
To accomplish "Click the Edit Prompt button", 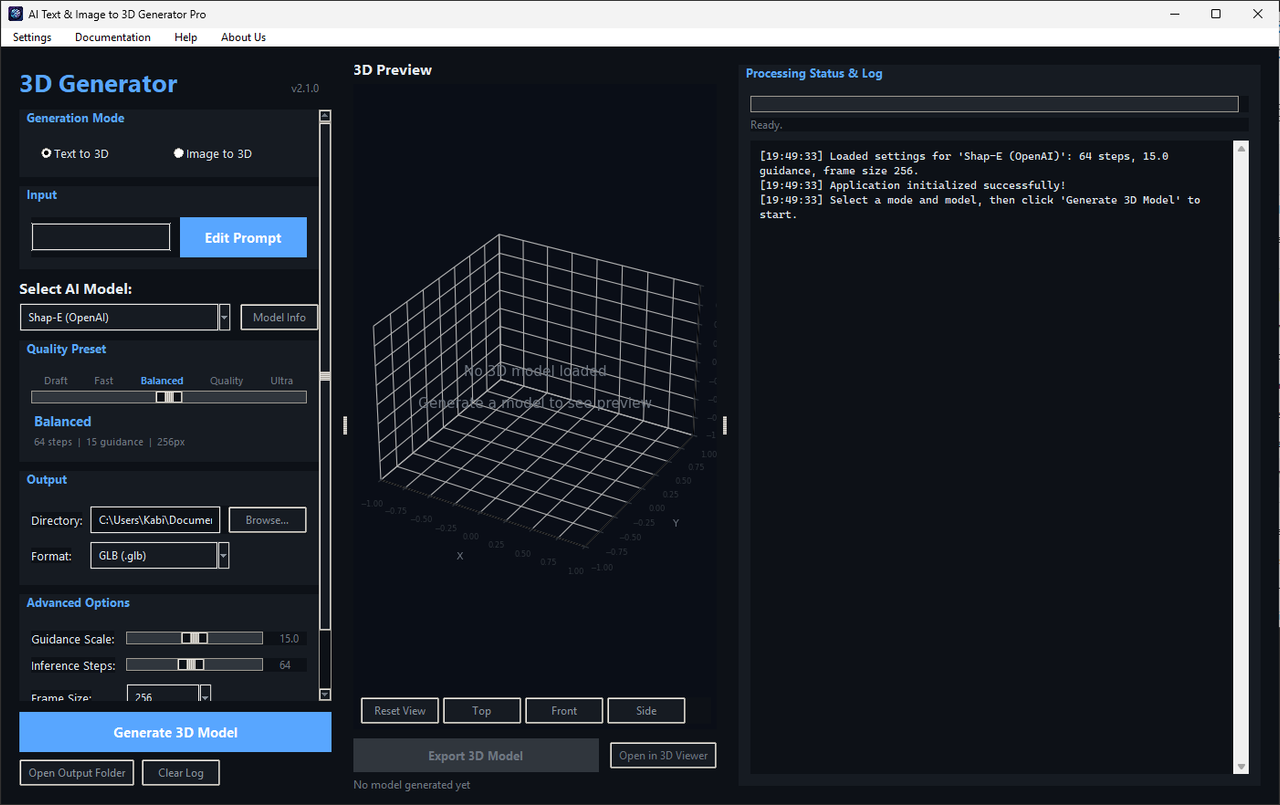I will 243,238.
